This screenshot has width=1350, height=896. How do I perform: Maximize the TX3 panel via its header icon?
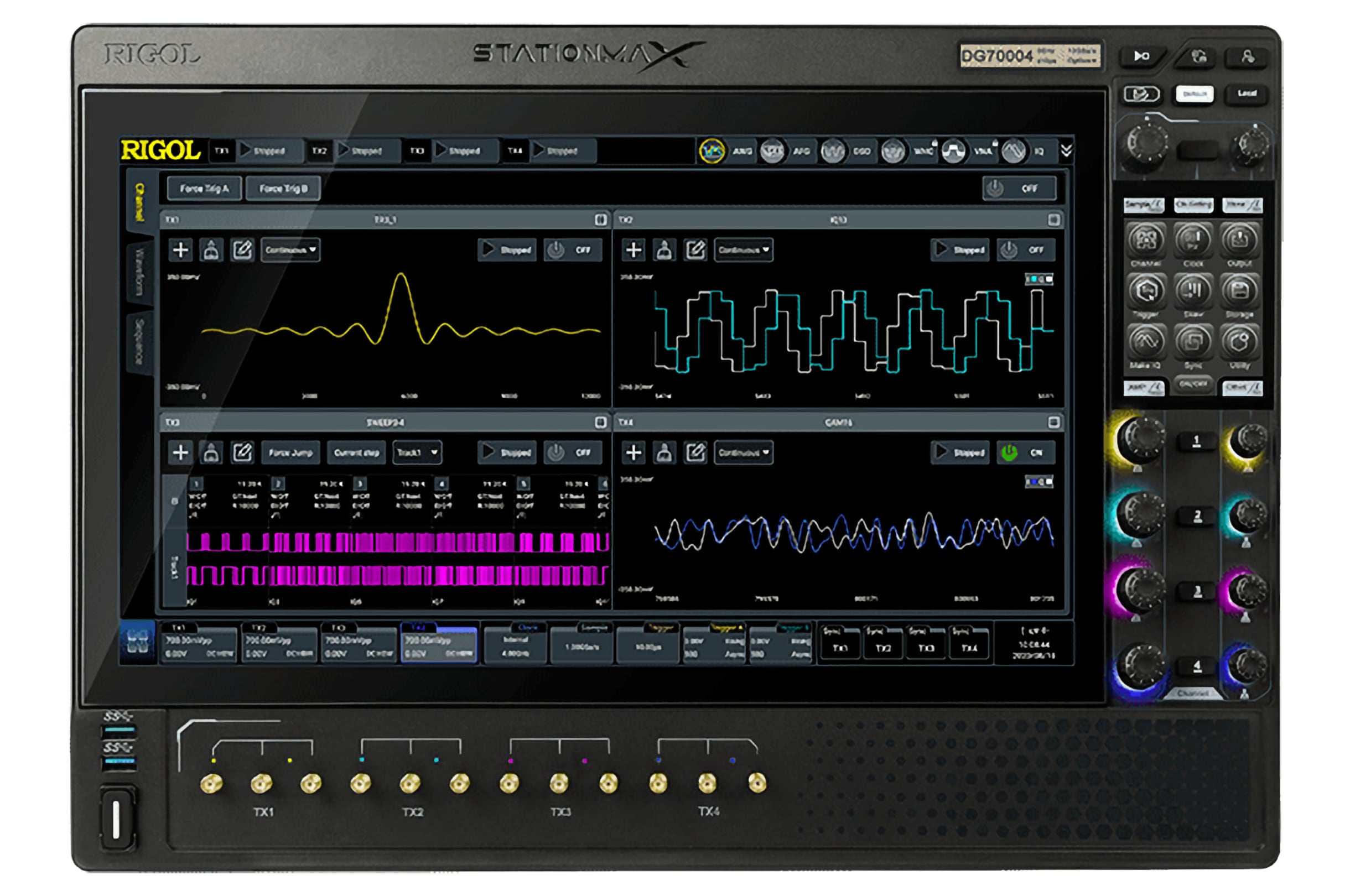(600, 421)
